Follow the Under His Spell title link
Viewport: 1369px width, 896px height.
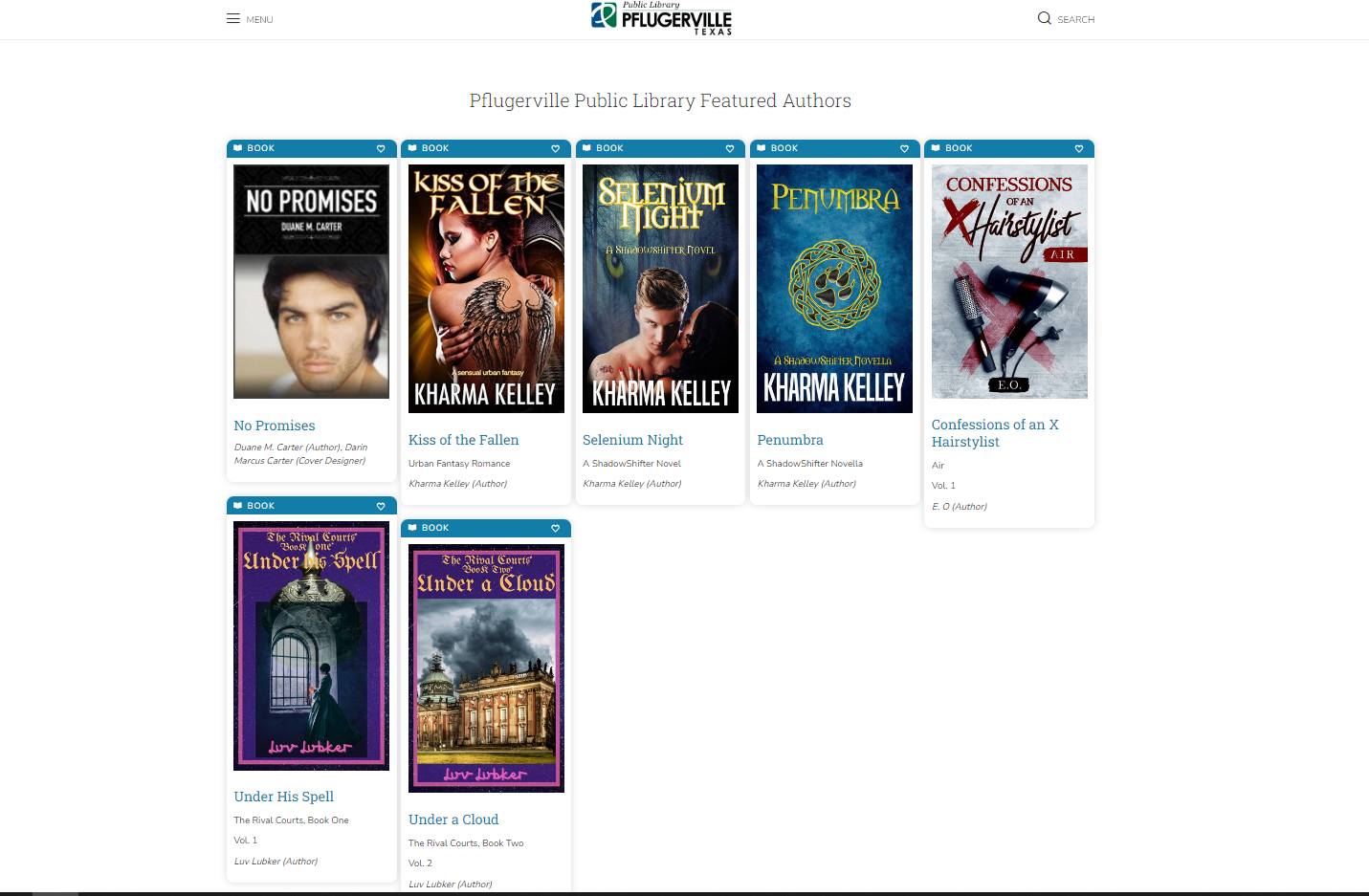tap(284, 797)
